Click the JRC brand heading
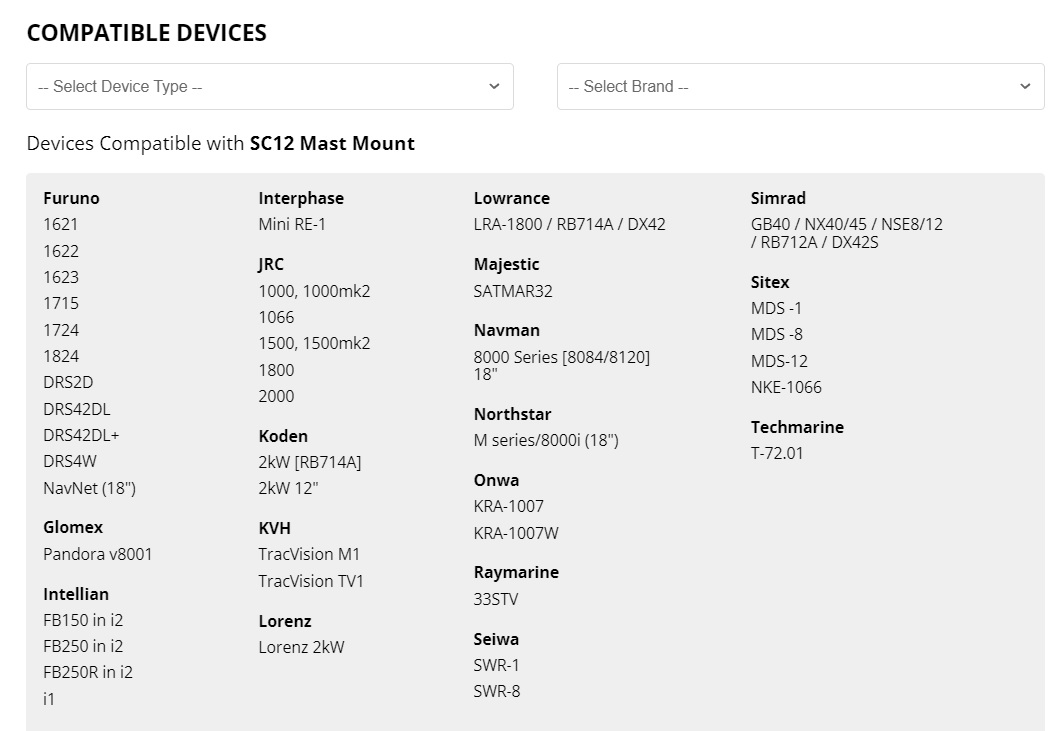Screen dimensions: 1058x731 pos(271,264)
